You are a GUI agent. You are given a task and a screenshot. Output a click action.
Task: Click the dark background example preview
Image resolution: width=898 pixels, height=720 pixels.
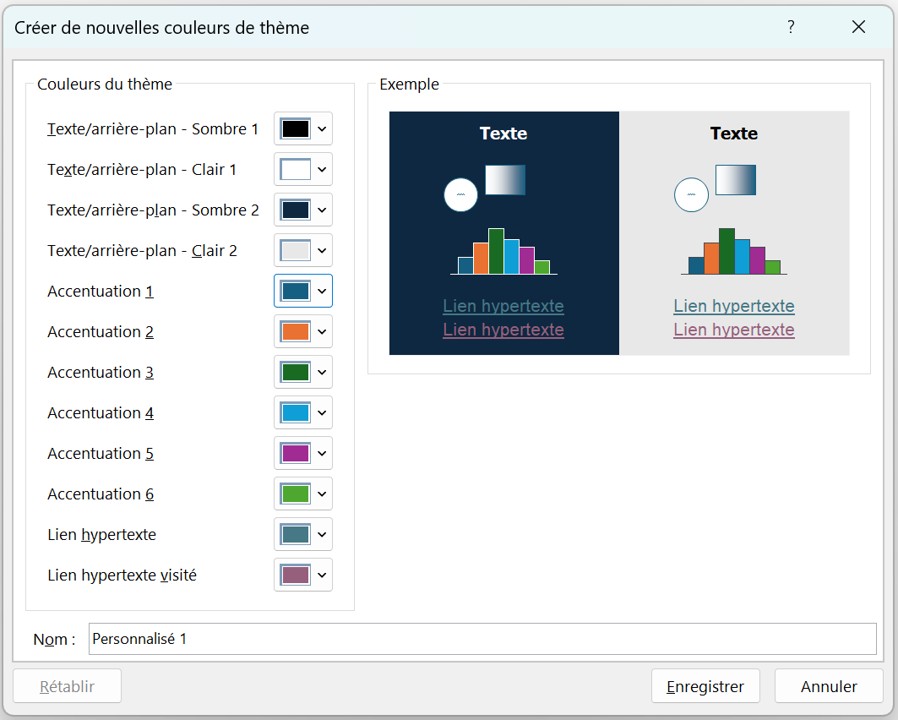click(504, 232)
